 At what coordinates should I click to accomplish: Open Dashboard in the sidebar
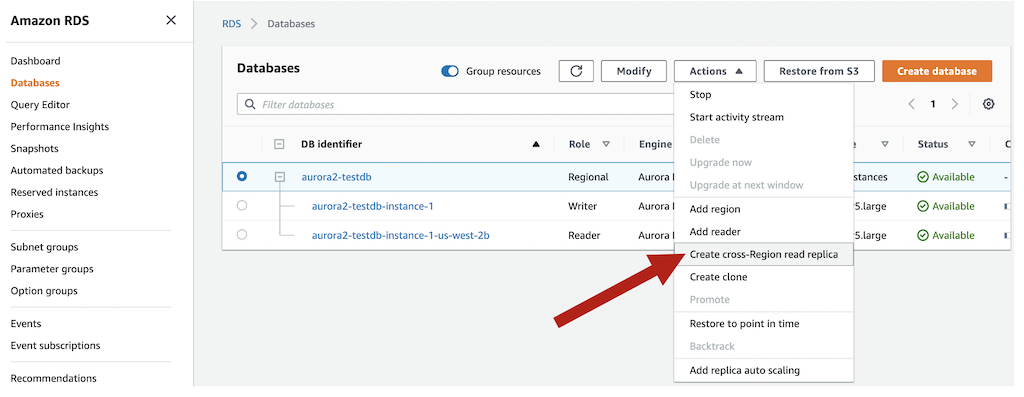point(35,61)
